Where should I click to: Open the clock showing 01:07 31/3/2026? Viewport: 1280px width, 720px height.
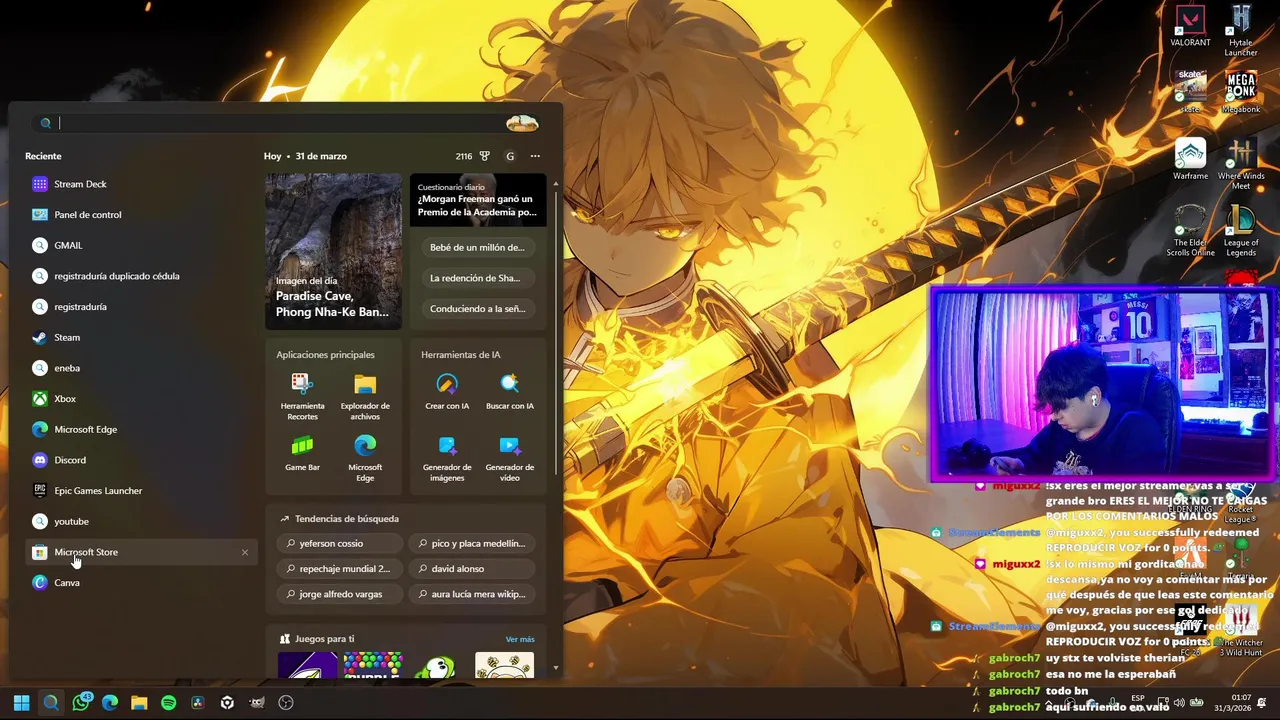pyautogui.click(x=1231, y=703)
